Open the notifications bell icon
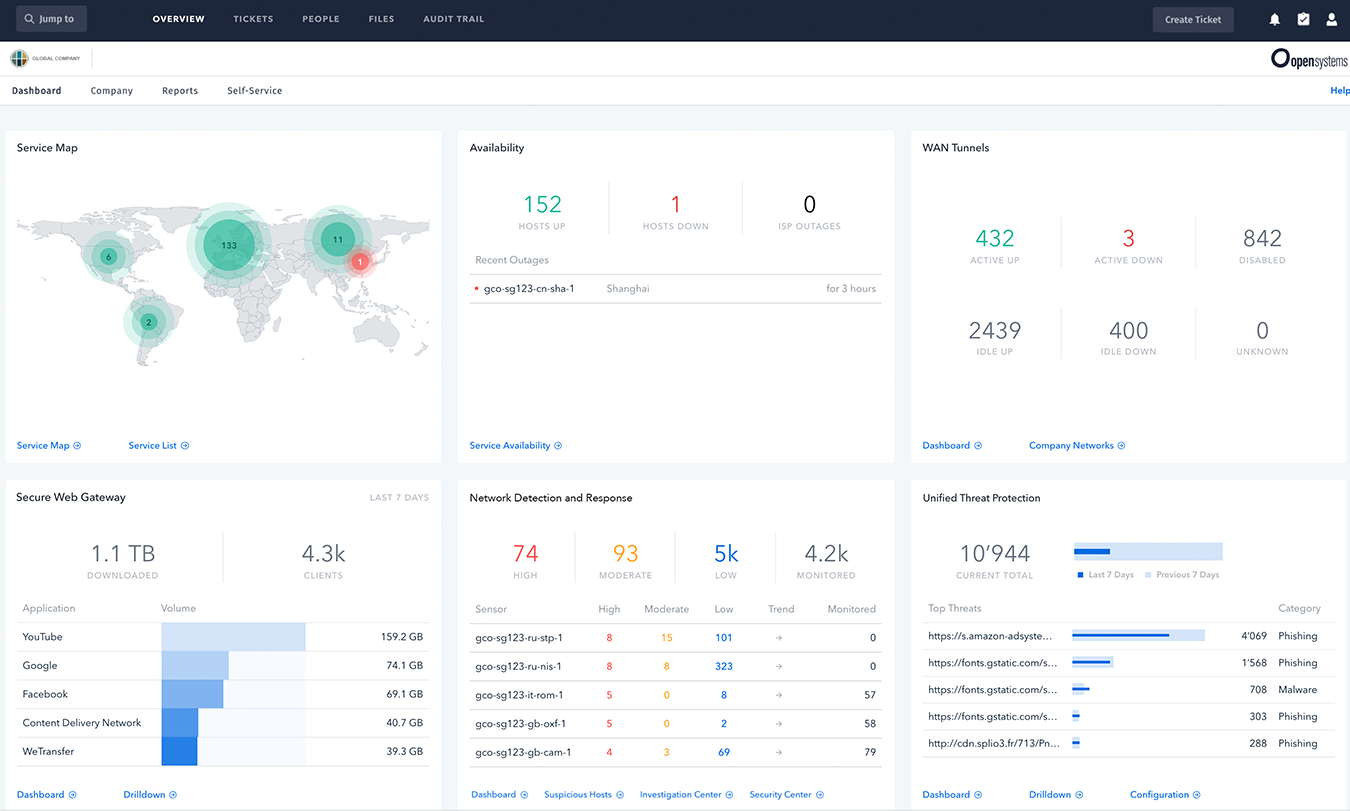Image resolution: width=1350 pixels, height=811 pixels. pyautogui.click(x=1275, y=19)
